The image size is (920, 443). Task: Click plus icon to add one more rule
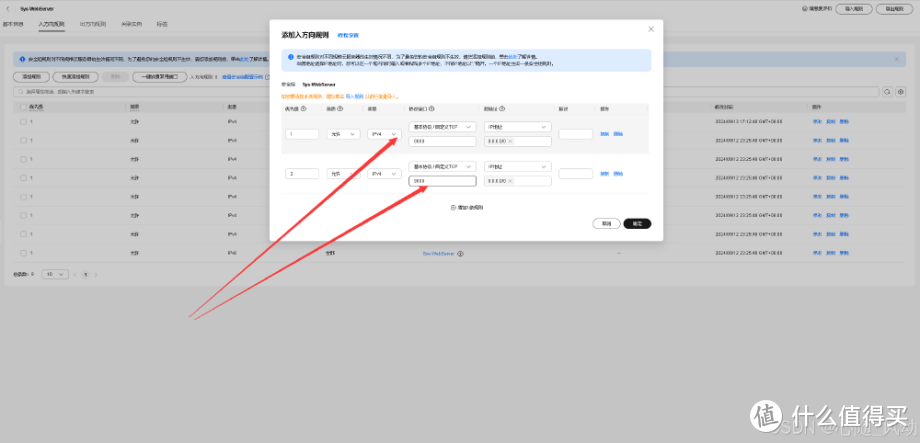453,207
